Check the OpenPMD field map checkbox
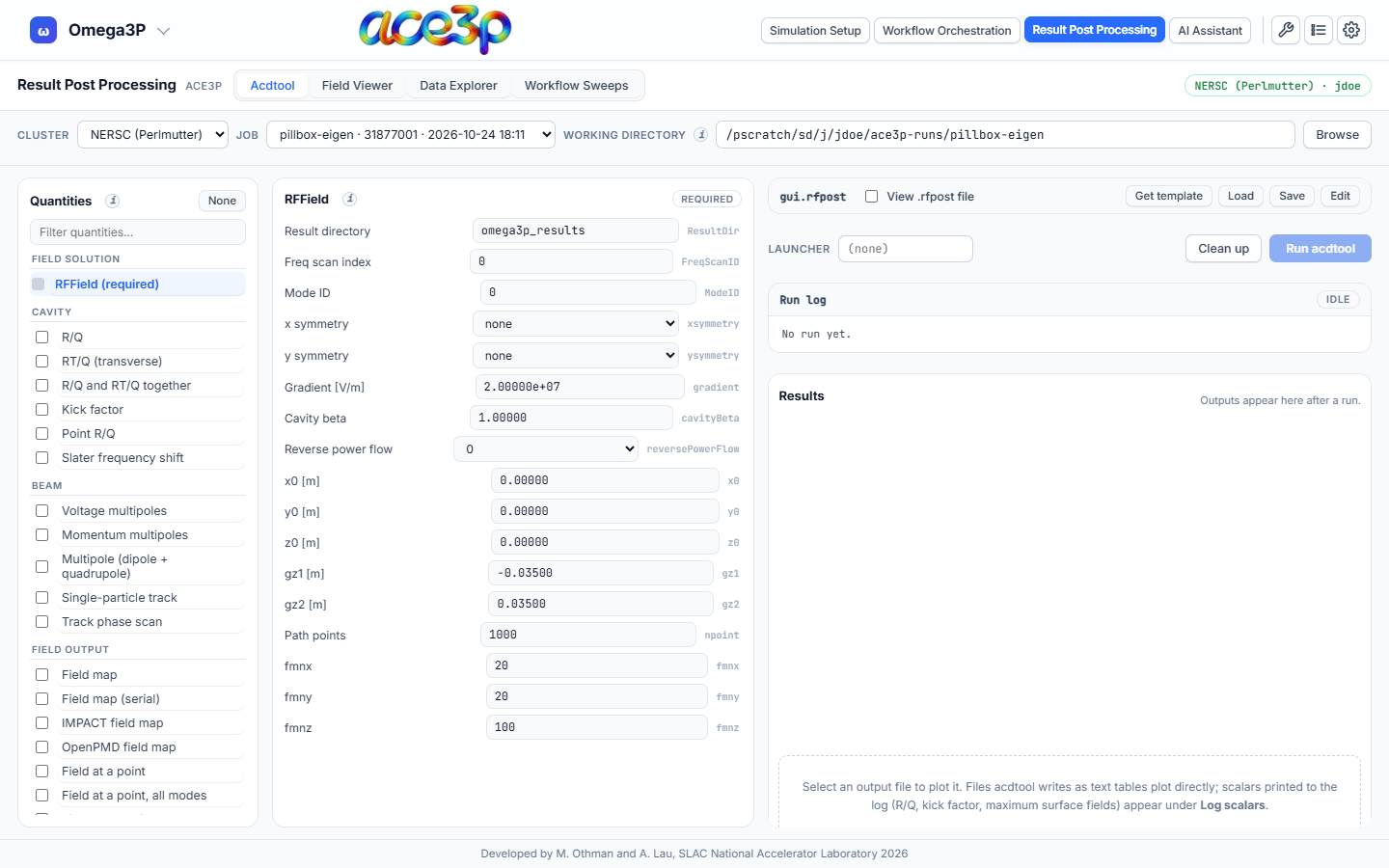 coord(41,747)
